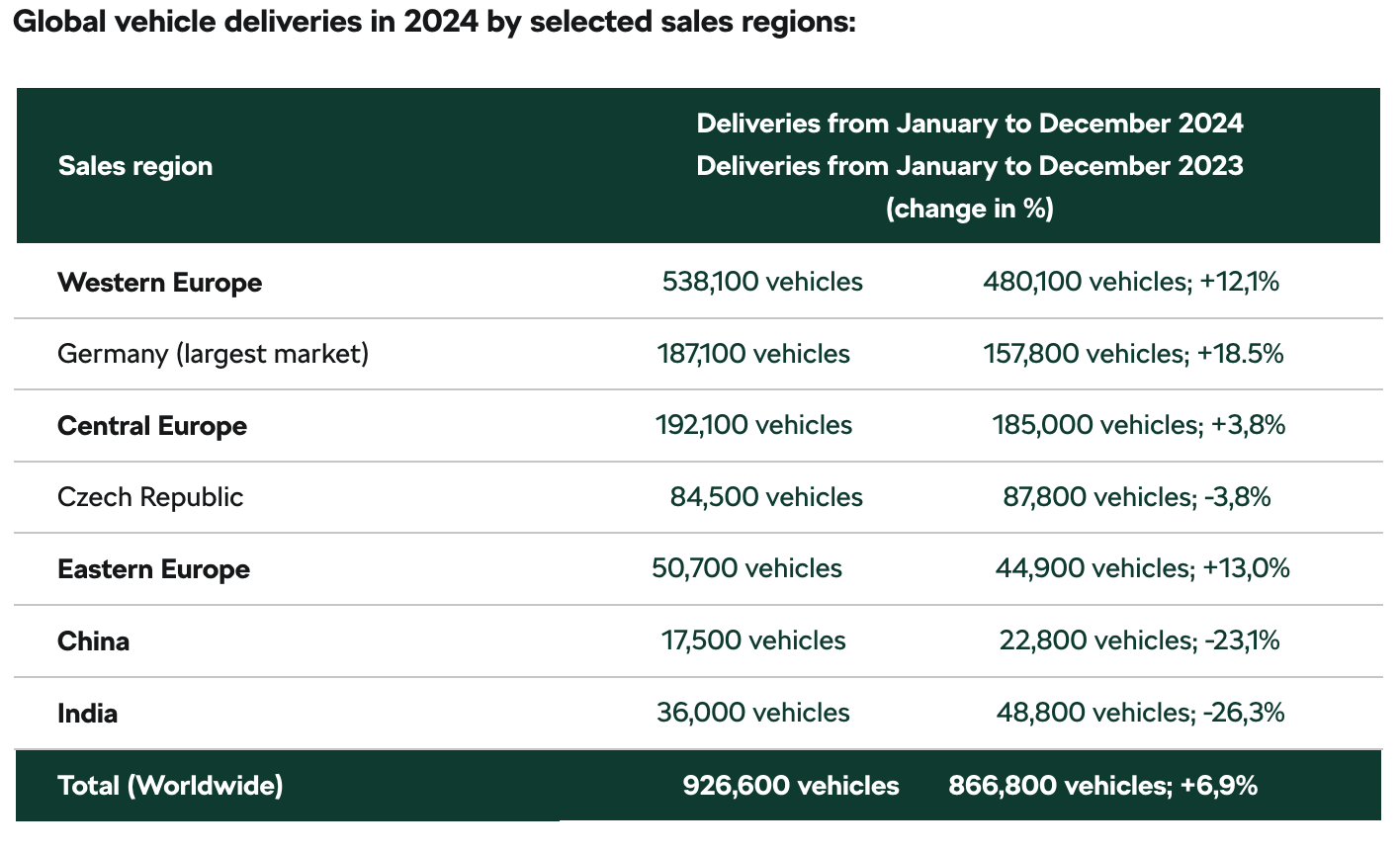Click the '48,800 vehicles; -26,3%' cell
1400x852 pixels.
[x=1141, y=713]
